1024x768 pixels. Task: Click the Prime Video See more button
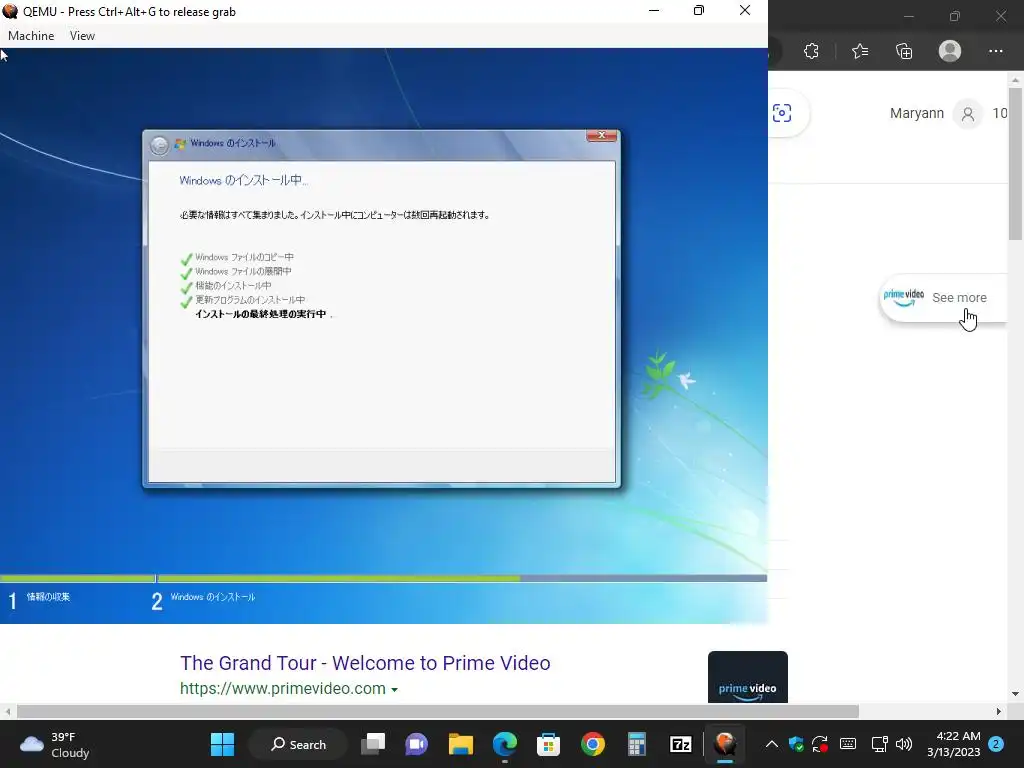tap(944, 297)
